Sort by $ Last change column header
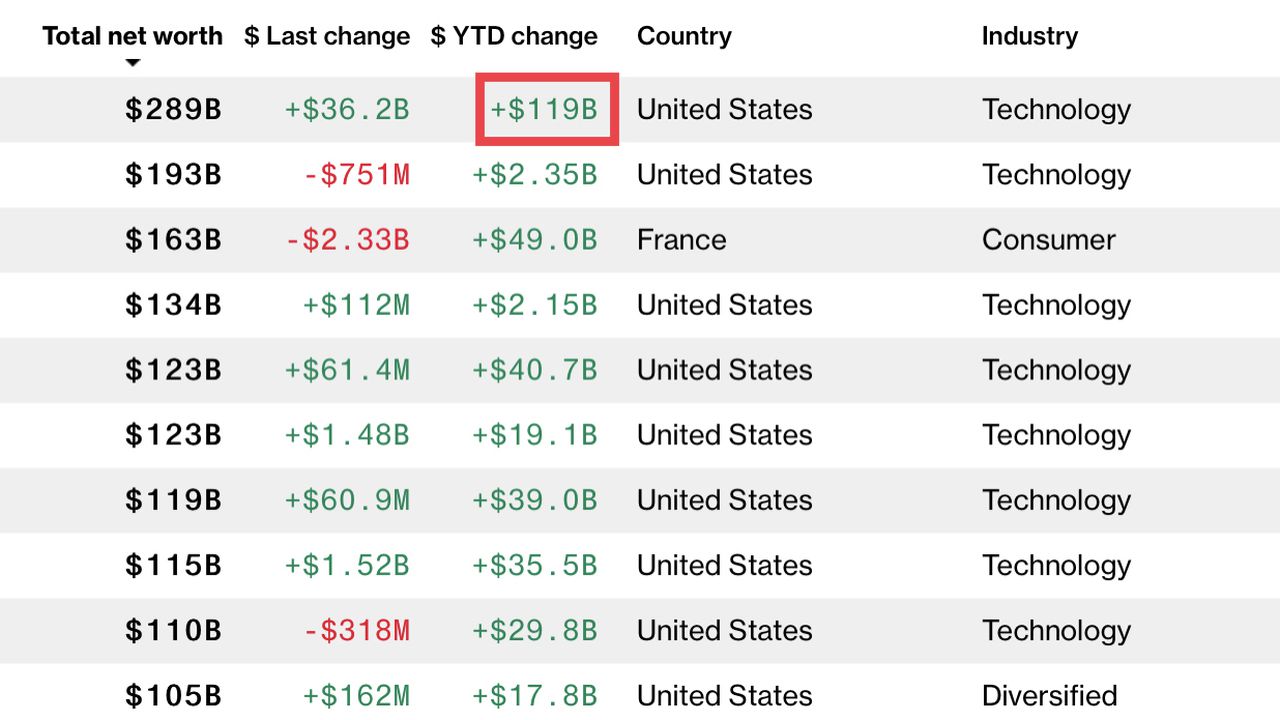Viewport: 1280px width, 720px height. click(x=327, y=36)
